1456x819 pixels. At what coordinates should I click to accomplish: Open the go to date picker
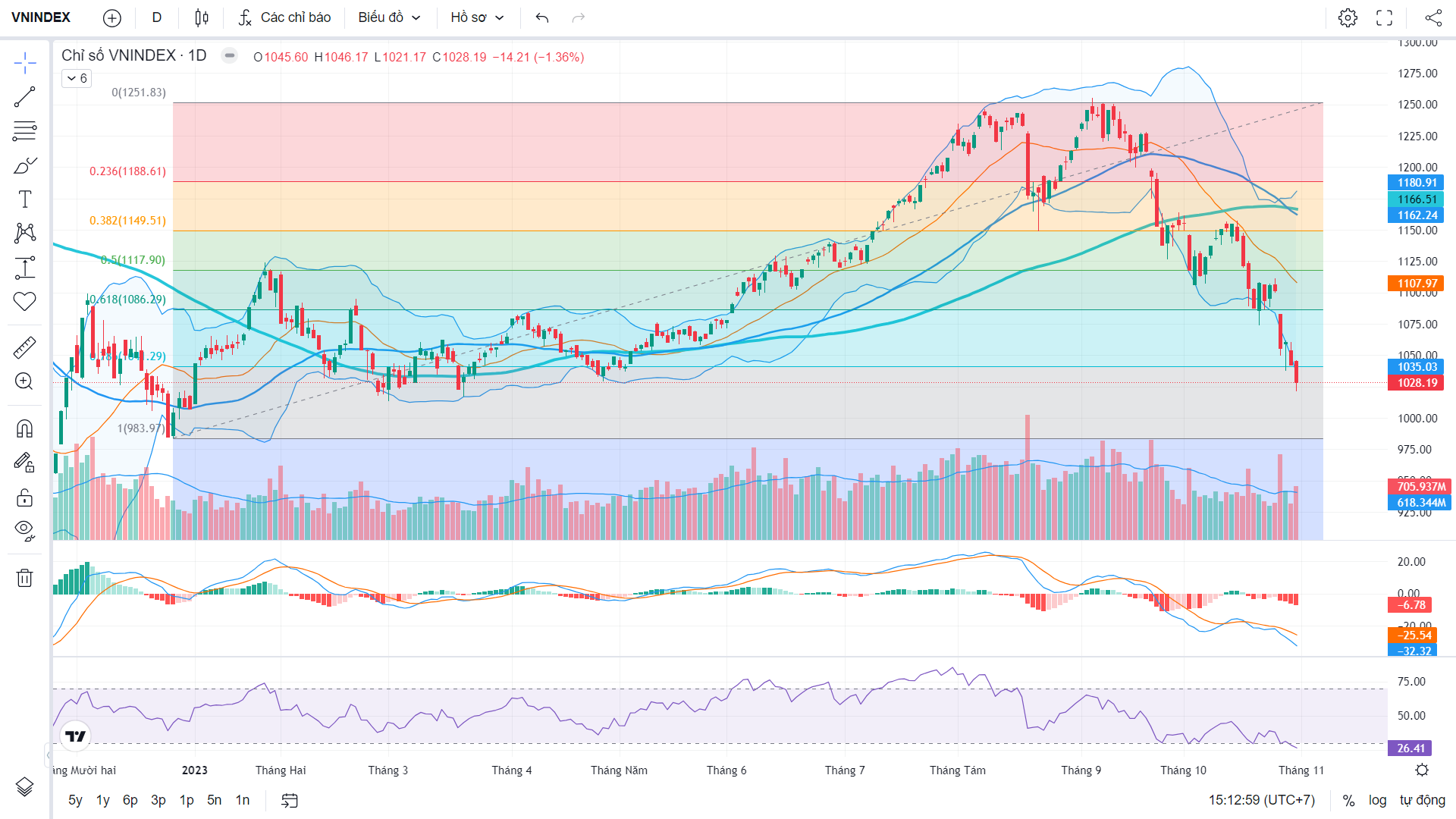[290, 800]
